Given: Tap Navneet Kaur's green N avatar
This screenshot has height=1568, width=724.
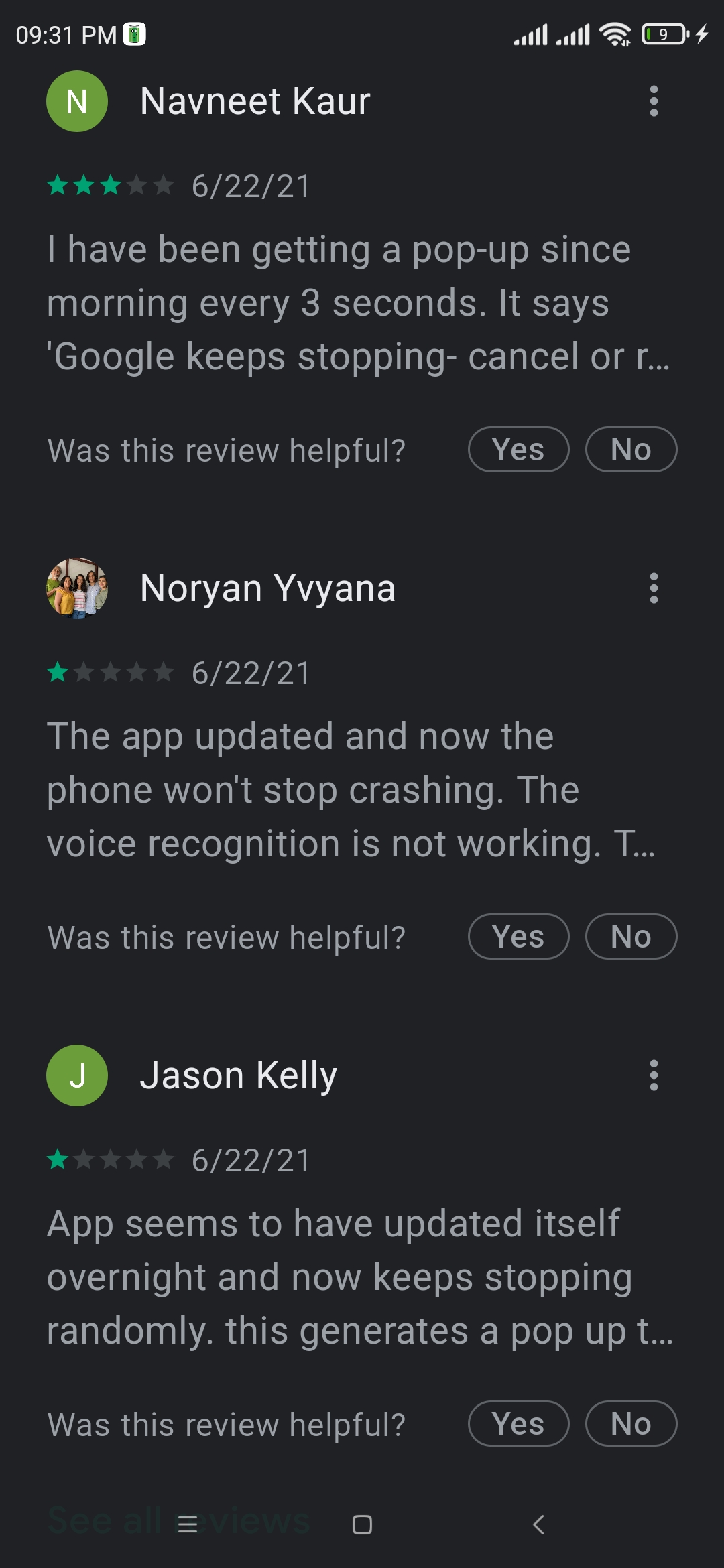Looking at the screenshot, I should (77, 101).
